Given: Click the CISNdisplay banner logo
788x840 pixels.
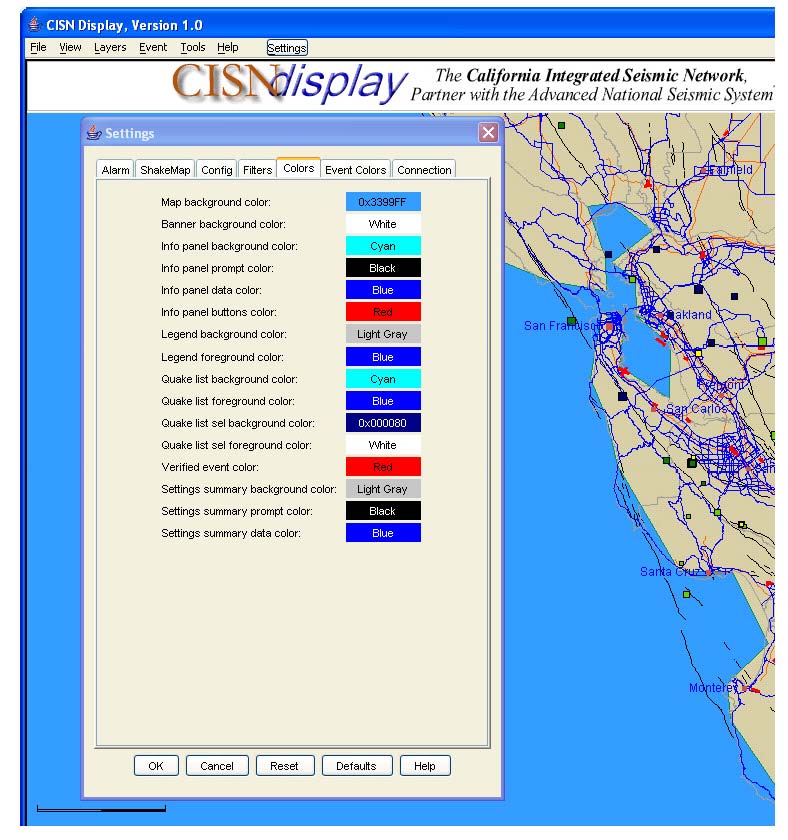Looking at the screenshot, I should [x=289, y=83].
